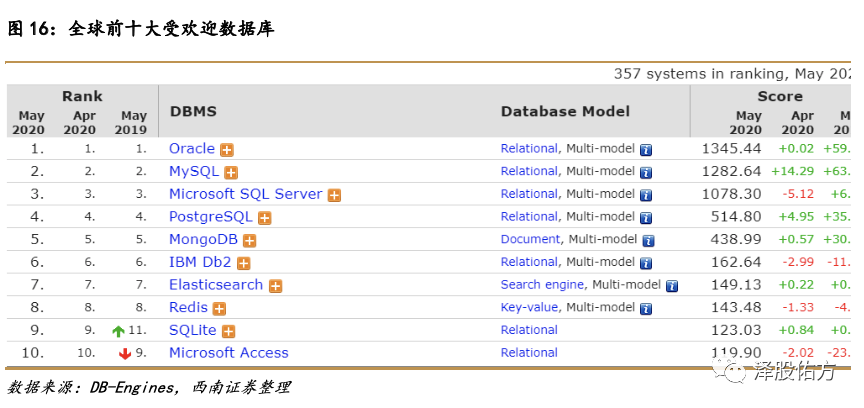Click the score value 149.13
Screen dimensions: 864x408
(736, 284)
